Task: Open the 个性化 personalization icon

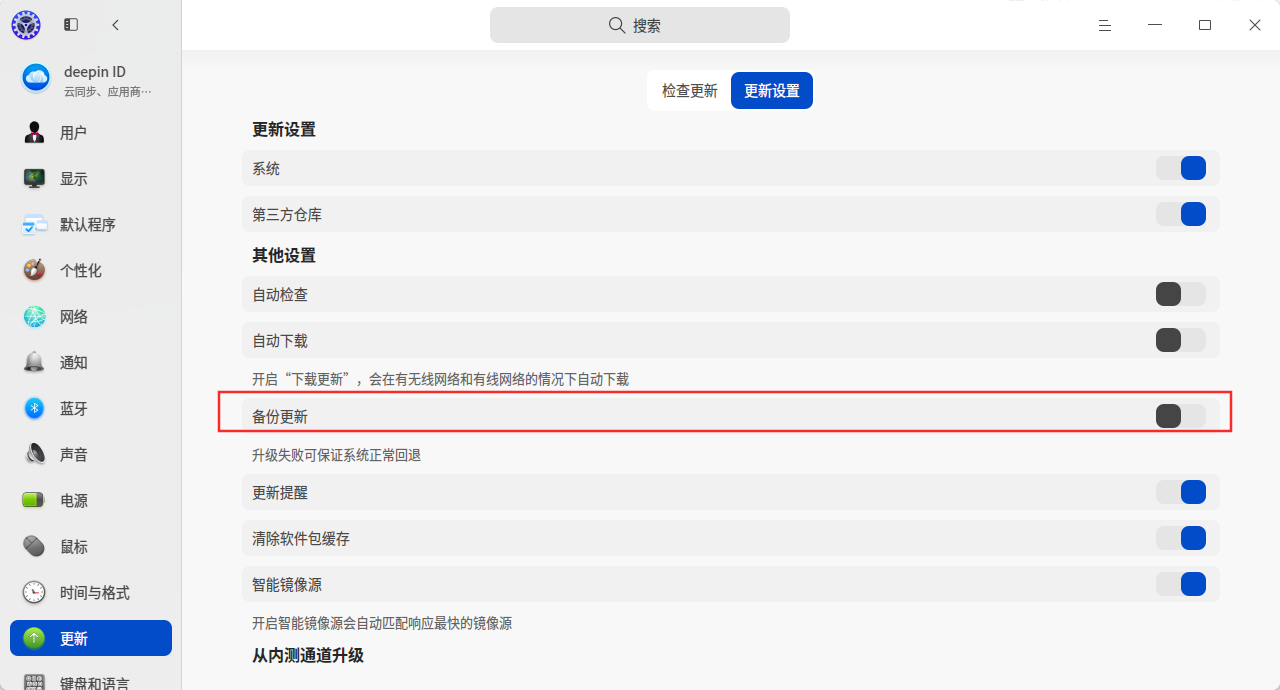Action: (35, 271)
